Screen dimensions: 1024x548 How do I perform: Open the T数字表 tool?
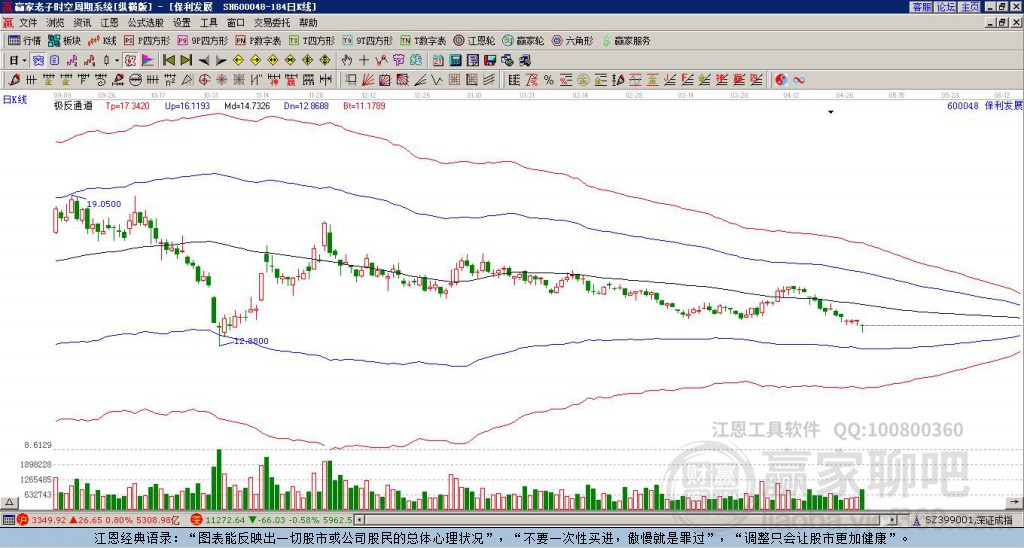423,40
